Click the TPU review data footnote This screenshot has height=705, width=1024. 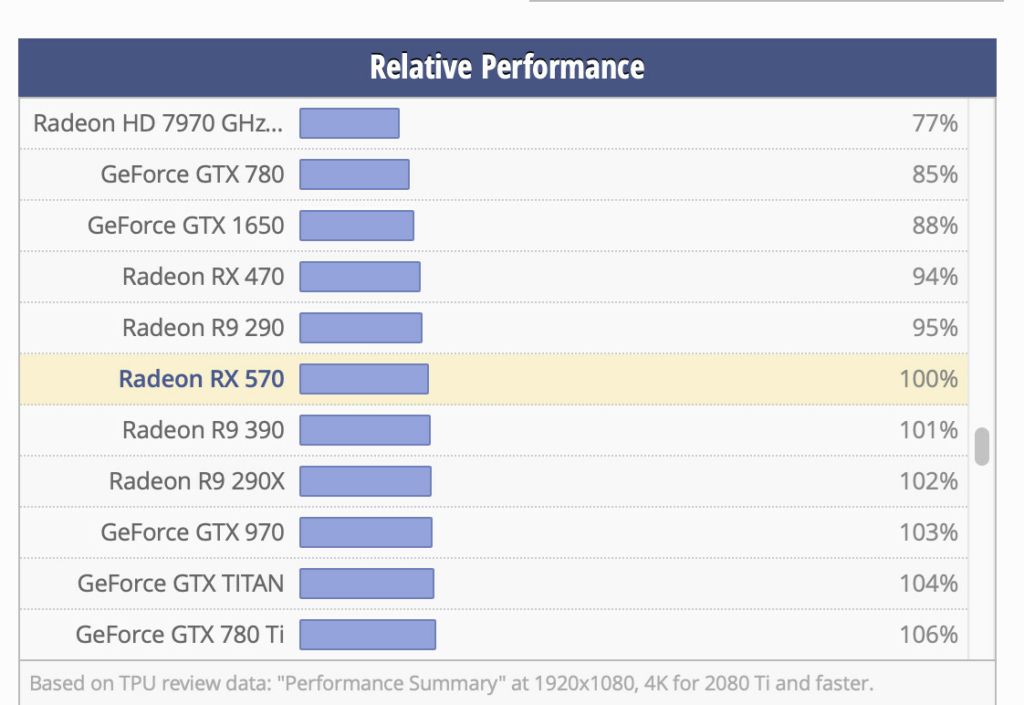[x=451, y=684]
